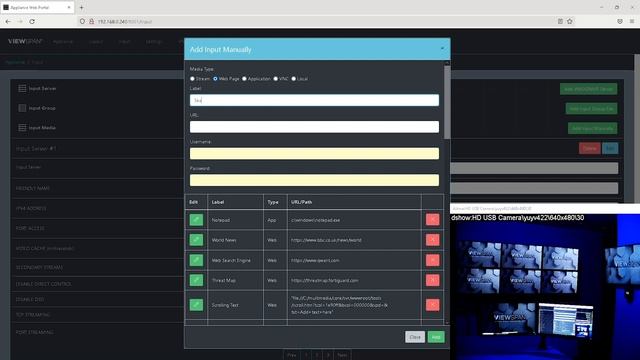This screenshot has width=640, height=360.
Task: Click the Close button in dialog
Action: [415, 337]
